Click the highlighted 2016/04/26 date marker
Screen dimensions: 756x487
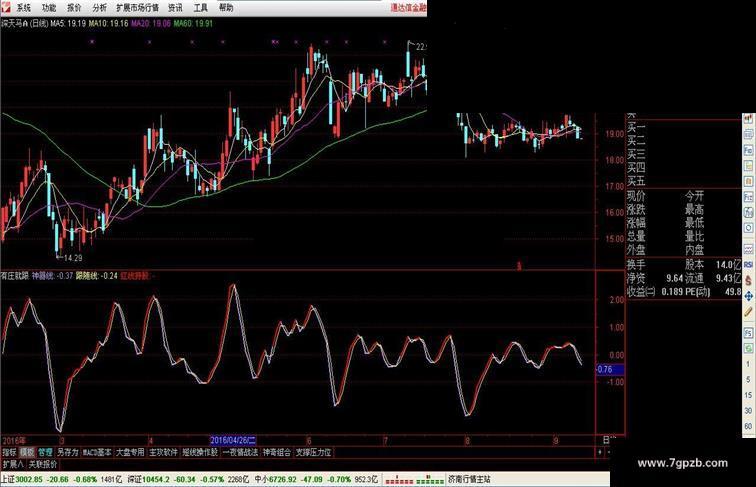[233, 440]
